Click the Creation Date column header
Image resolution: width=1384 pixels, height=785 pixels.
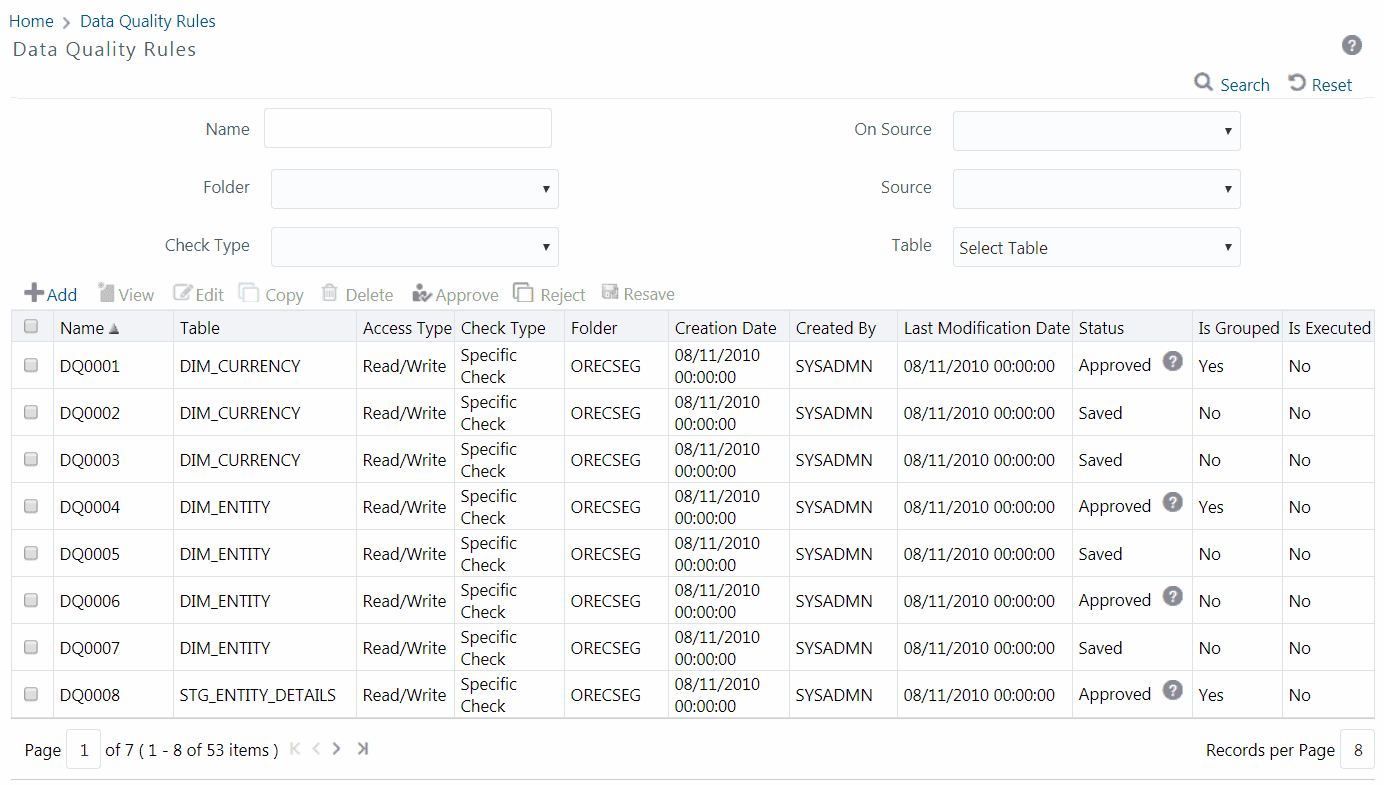726,328
